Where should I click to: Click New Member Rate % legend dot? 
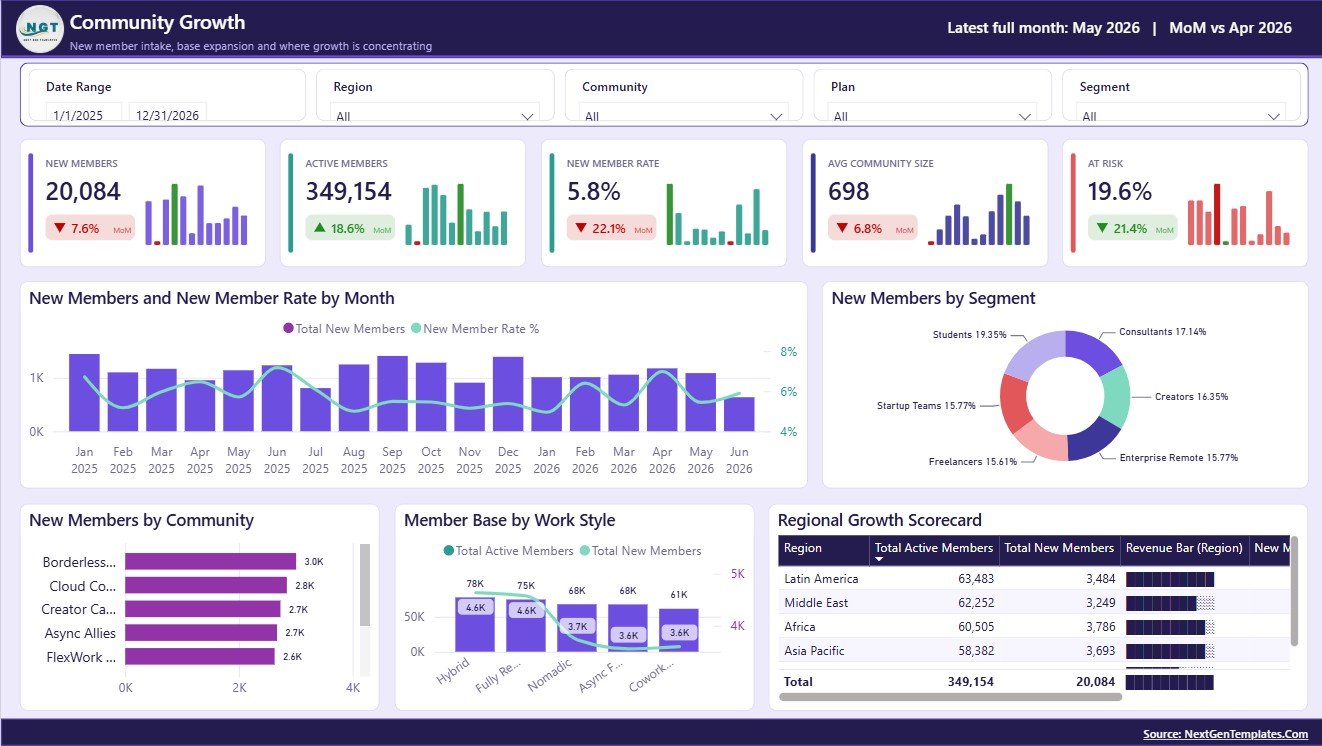[x=416, y=328]
